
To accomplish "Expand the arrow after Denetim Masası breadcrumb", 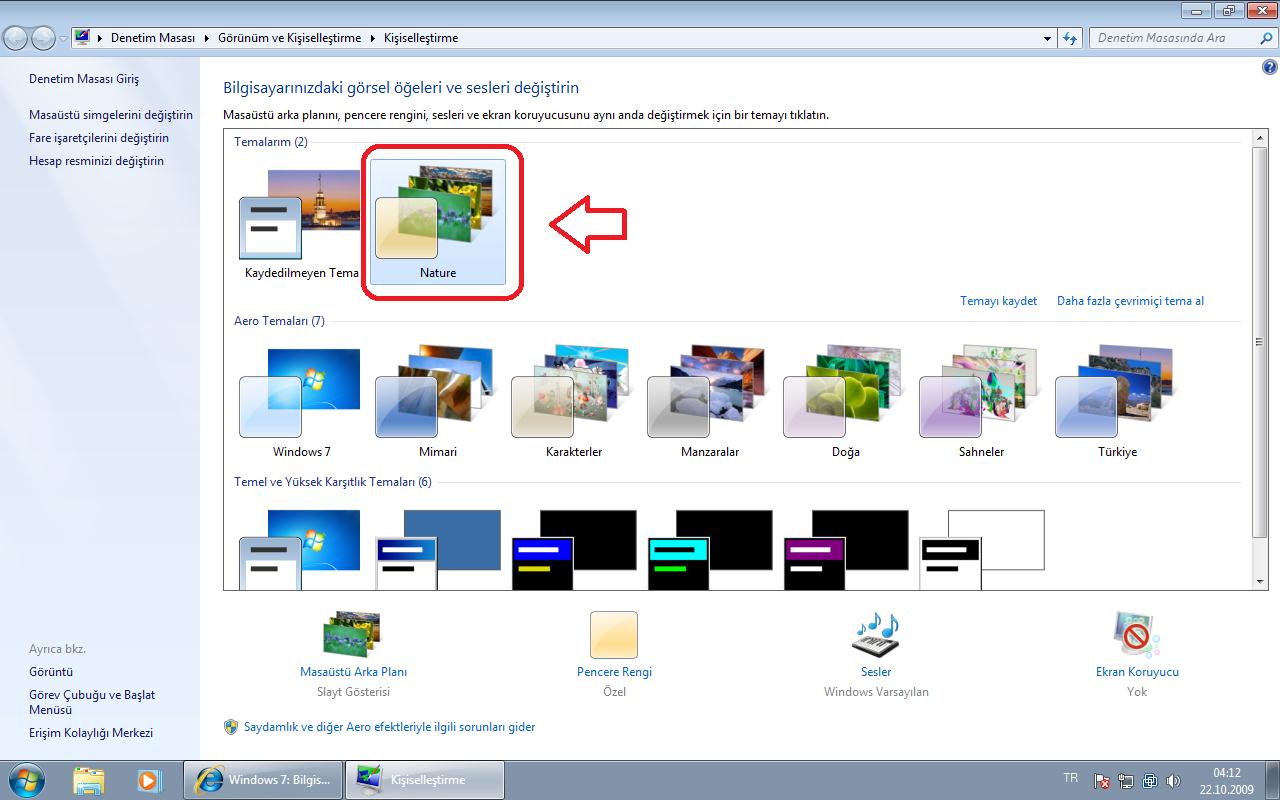I will point(207,38).
